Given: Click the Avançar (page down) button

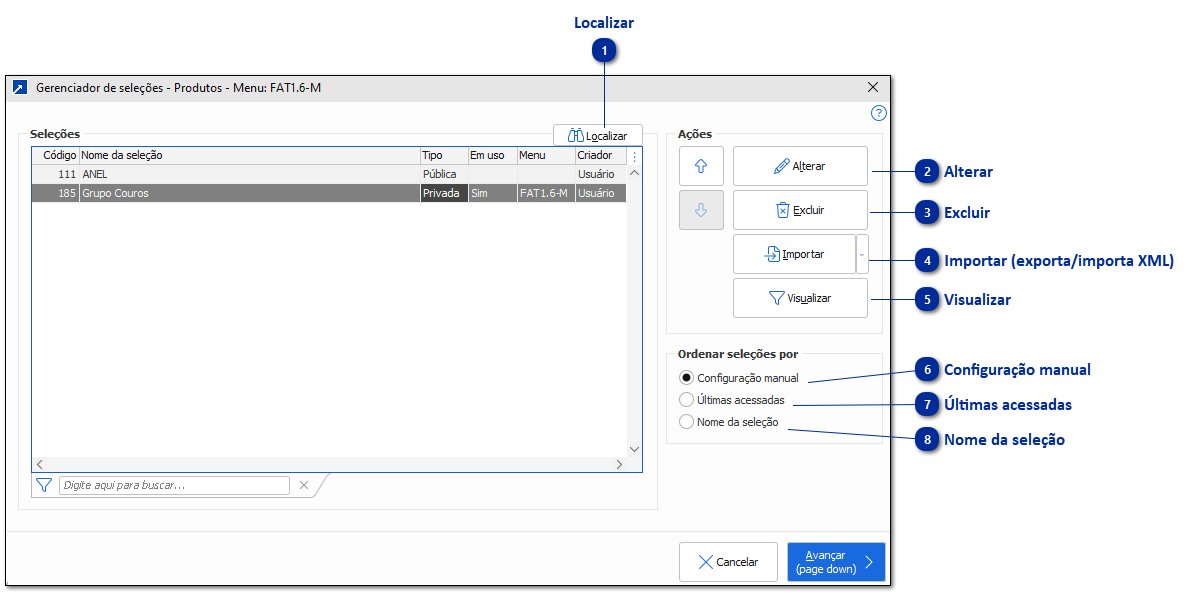Looking at the screenshot, I should coord(836,562).
